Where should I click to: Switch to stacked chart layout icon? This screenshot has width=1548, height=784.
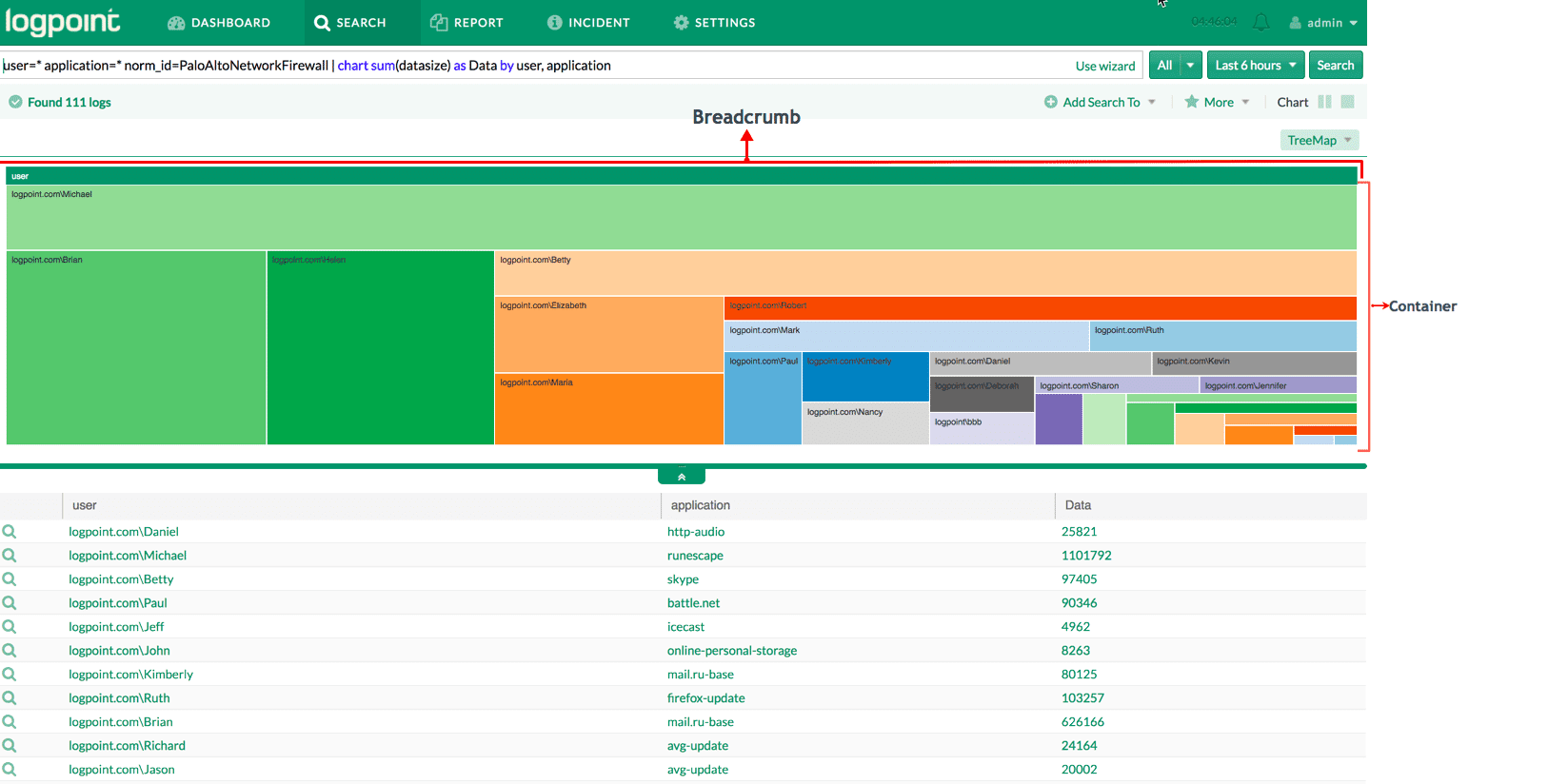(1347, 102)
